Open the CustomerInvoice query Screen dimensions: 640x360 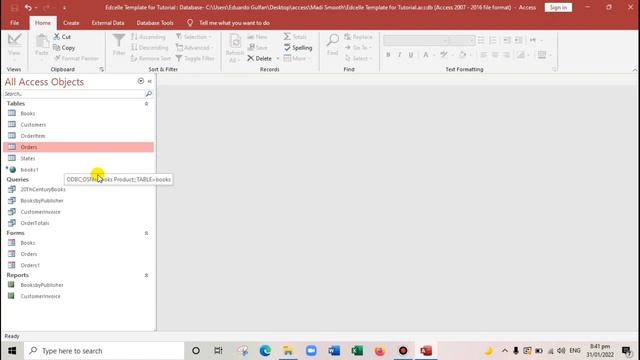pyautogui.click(x=78, y=212)
